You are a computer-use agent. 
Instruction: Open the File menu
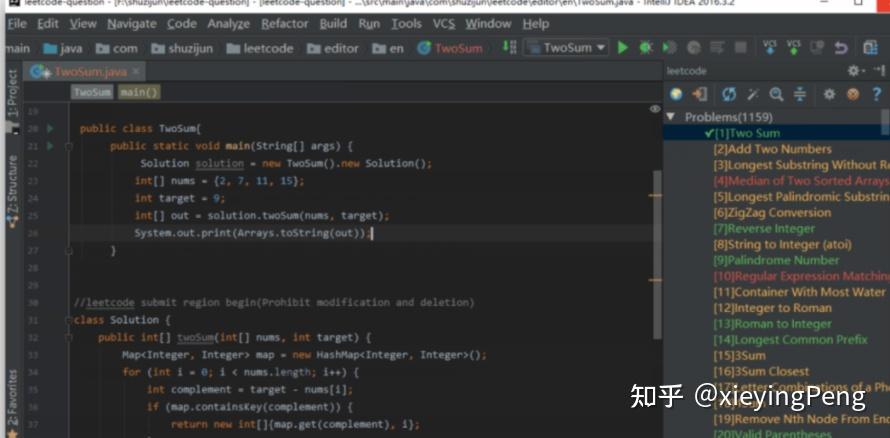coord(18,24)
